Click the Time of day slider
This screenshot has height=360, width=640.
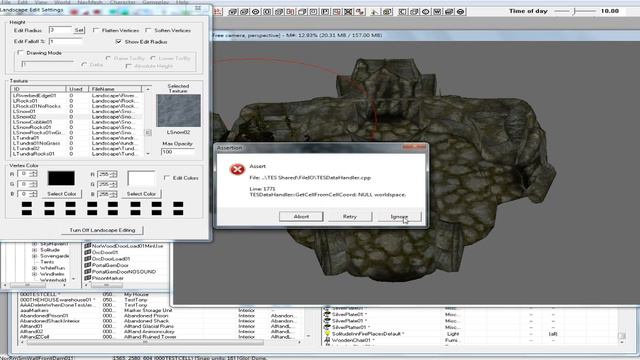tap(575, 11)
